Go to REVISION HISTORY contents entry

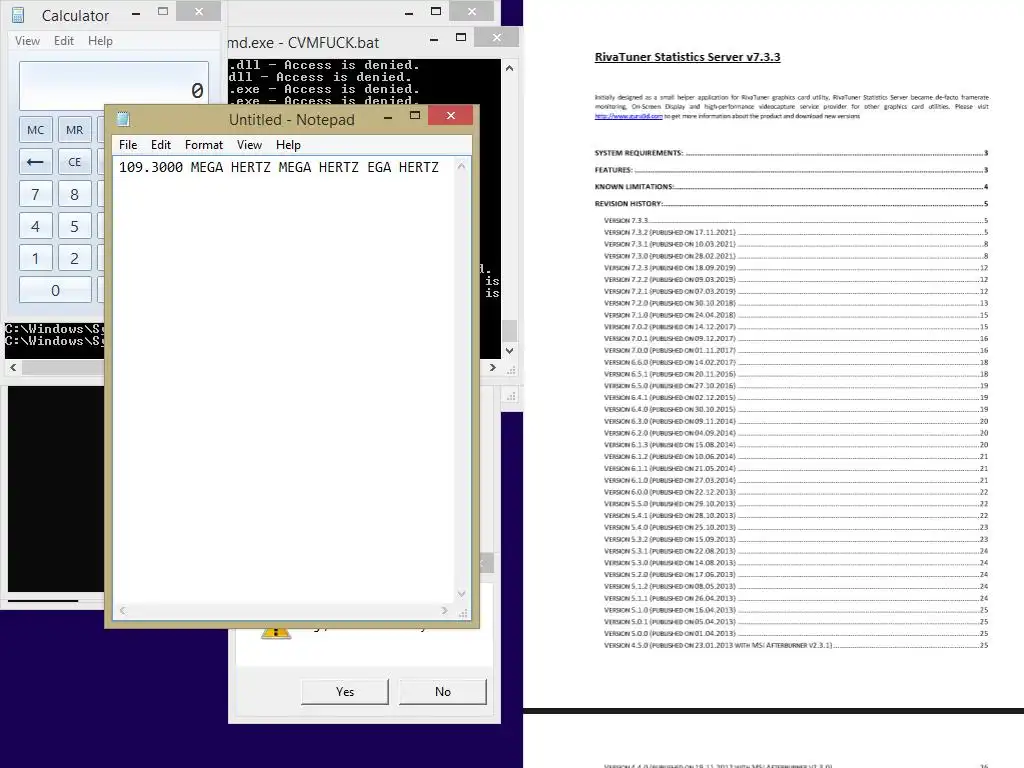(x=791, y=204)
